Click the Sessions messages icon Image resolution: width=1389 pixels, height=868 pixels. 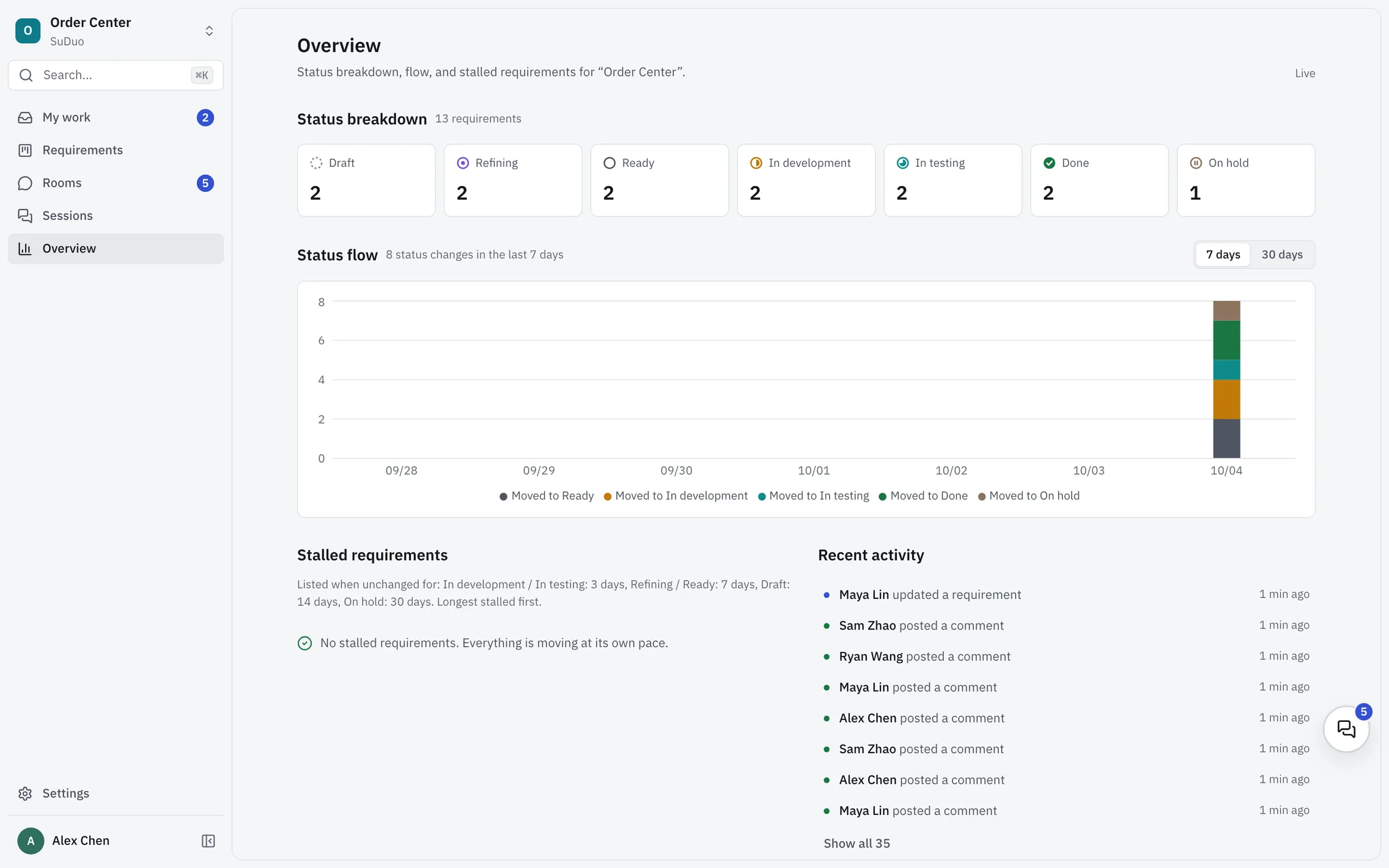pos(25,216)
